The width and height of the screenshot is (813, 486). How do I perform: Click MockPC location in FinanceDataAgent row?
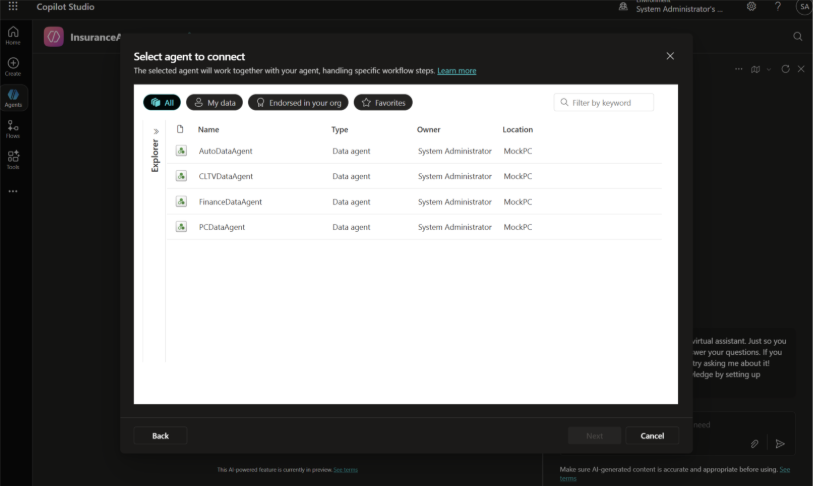pos(517,202)
